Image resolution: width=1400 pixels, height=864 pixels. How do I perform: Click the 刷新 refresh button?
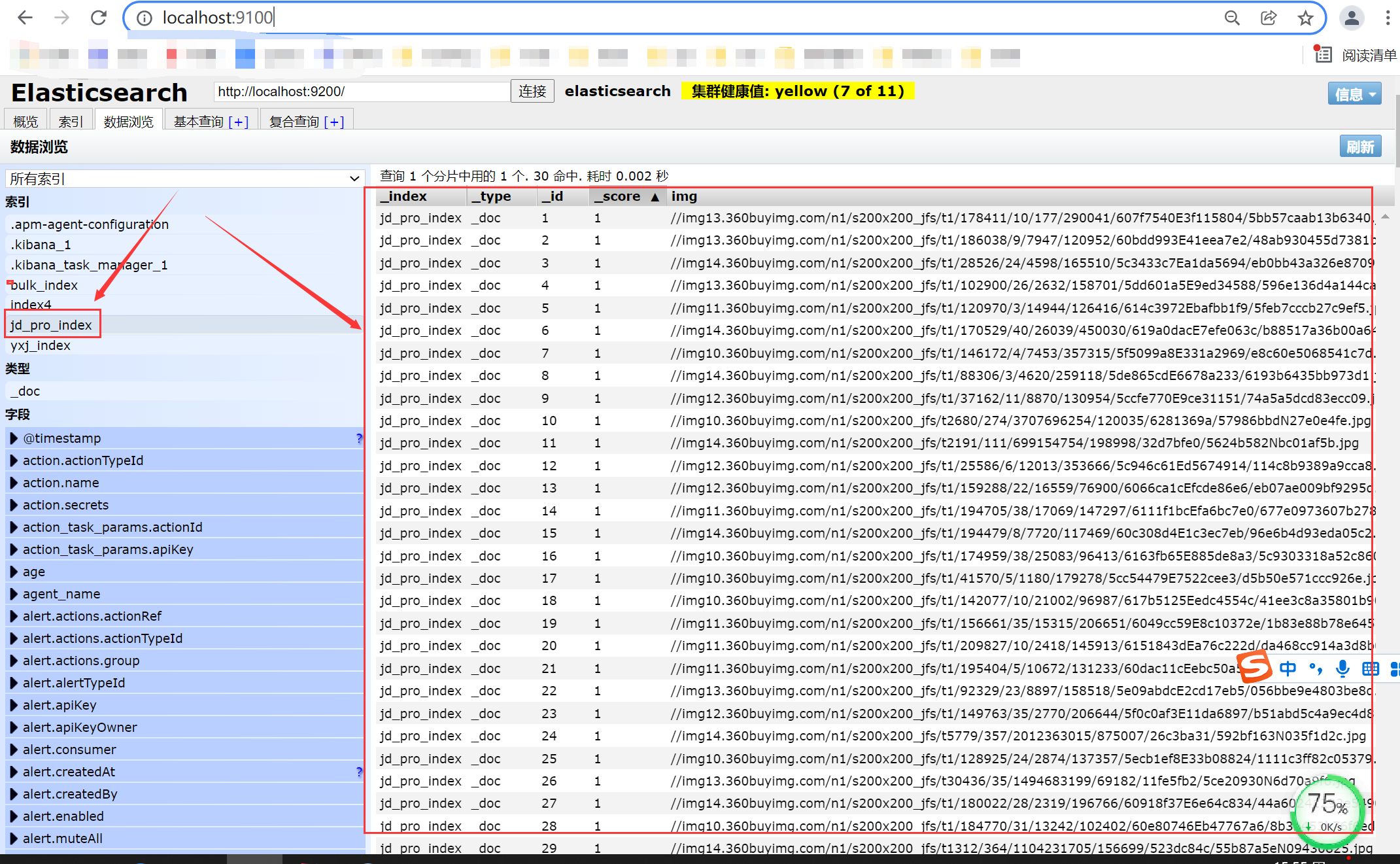pyautogui.click(x=1360, y=147)
